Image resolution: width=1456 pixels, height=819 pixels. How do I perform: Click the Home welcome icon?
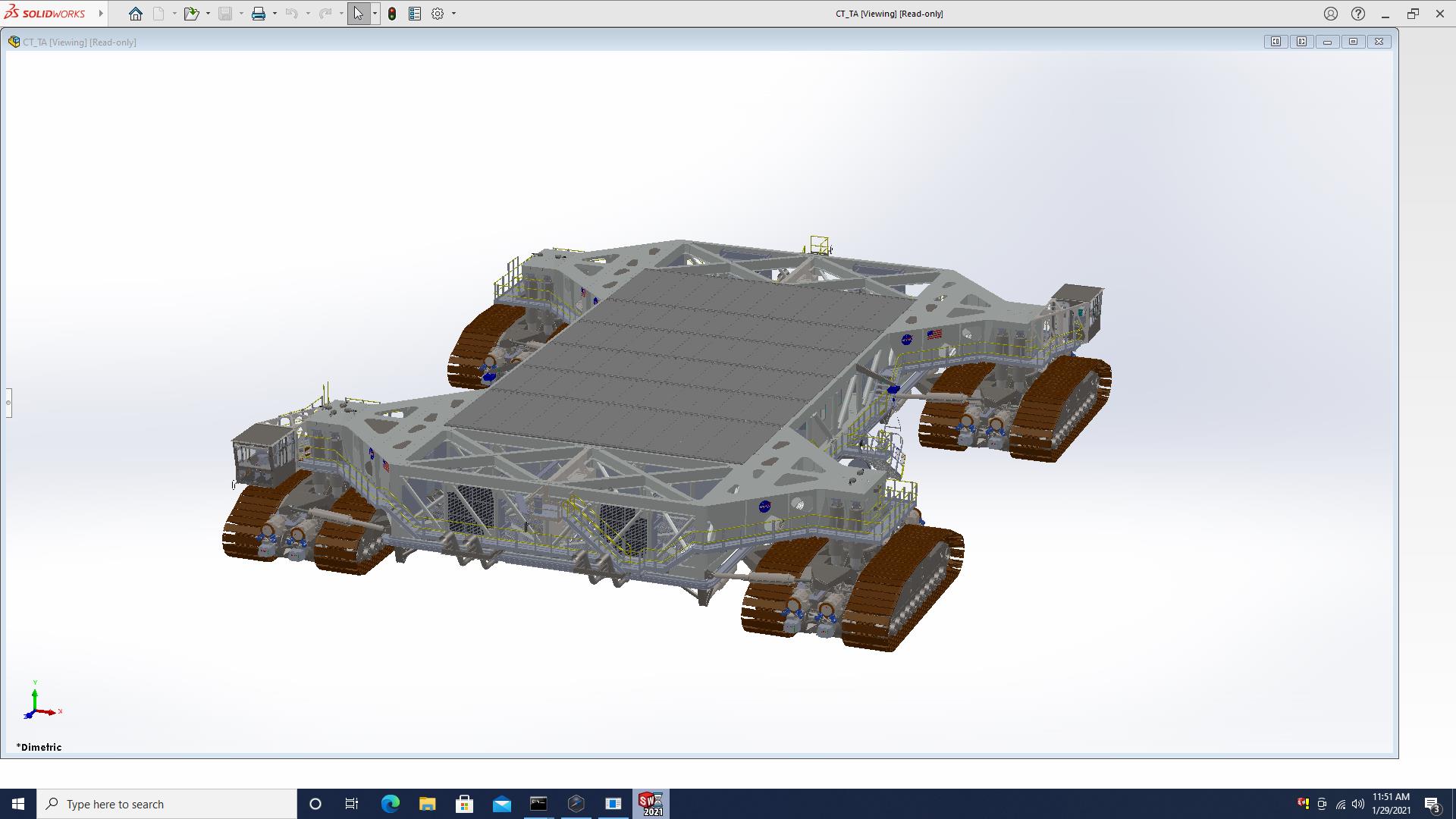(x=136, y=14)
